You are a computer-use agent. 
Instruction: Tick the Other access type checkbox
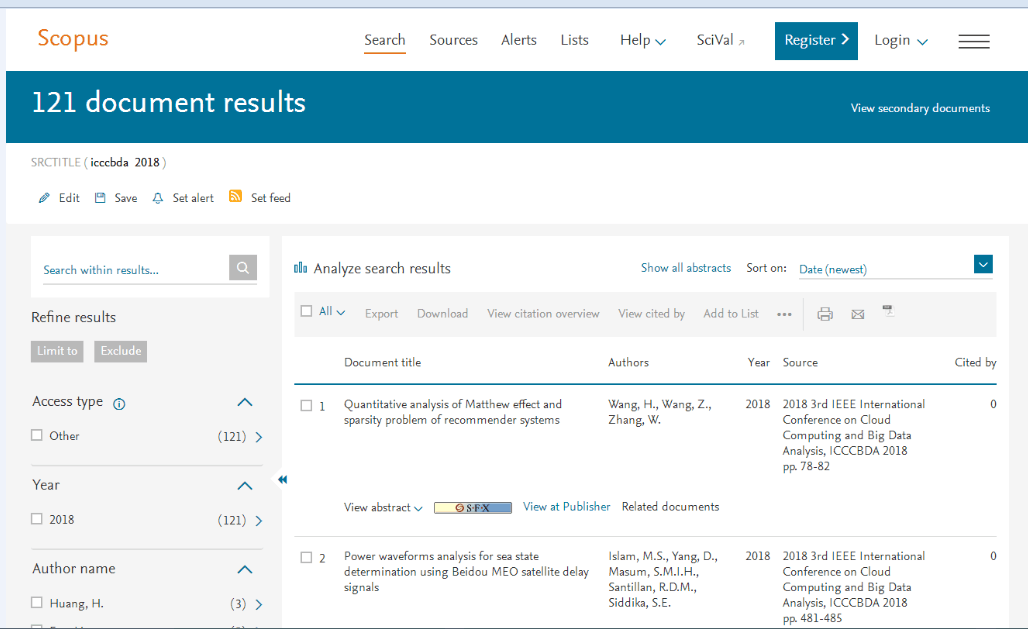(x=37, y=435)
